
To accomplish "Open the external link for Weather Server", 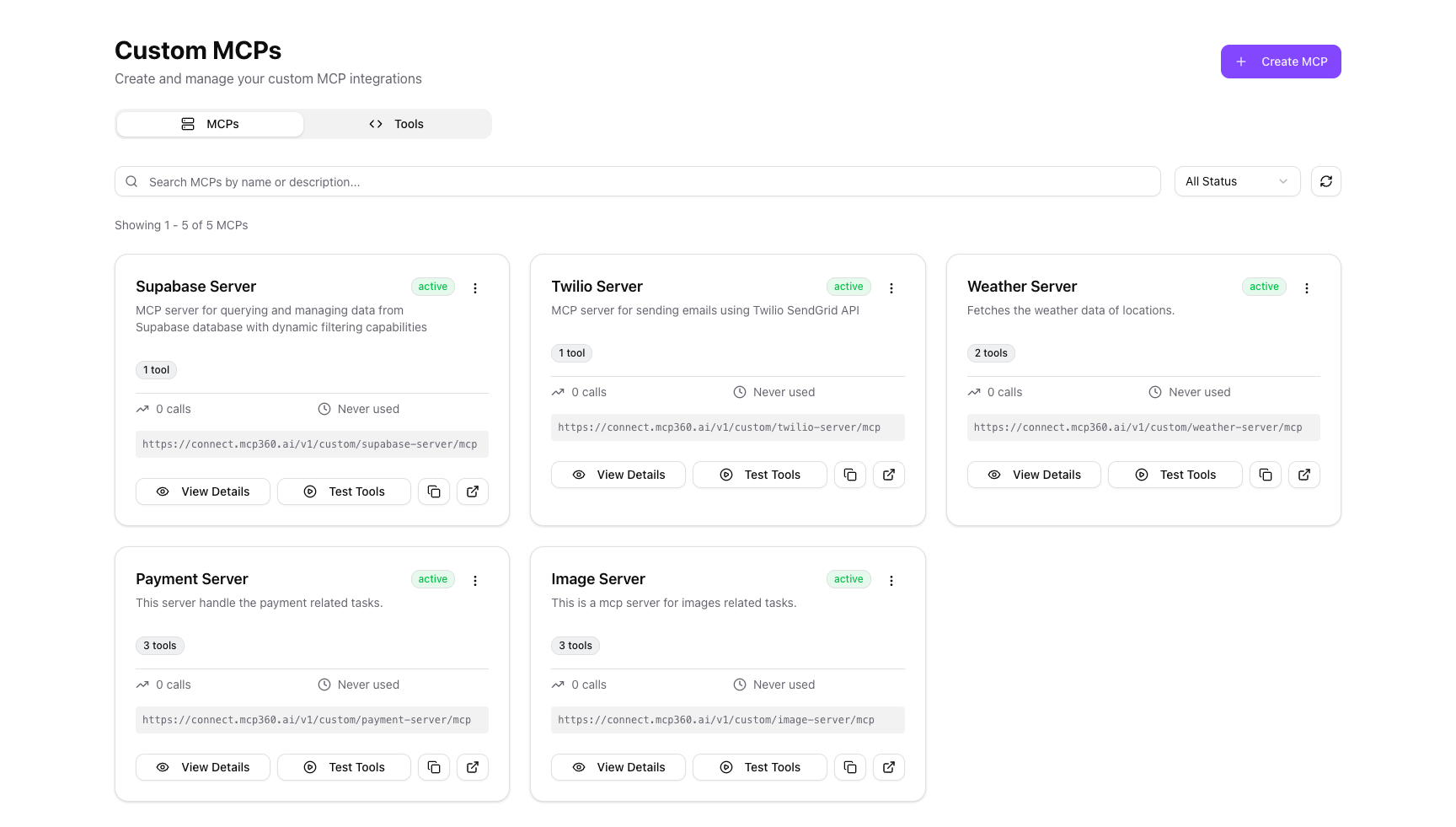I will pyautogui.click(x=1303, y=475).
